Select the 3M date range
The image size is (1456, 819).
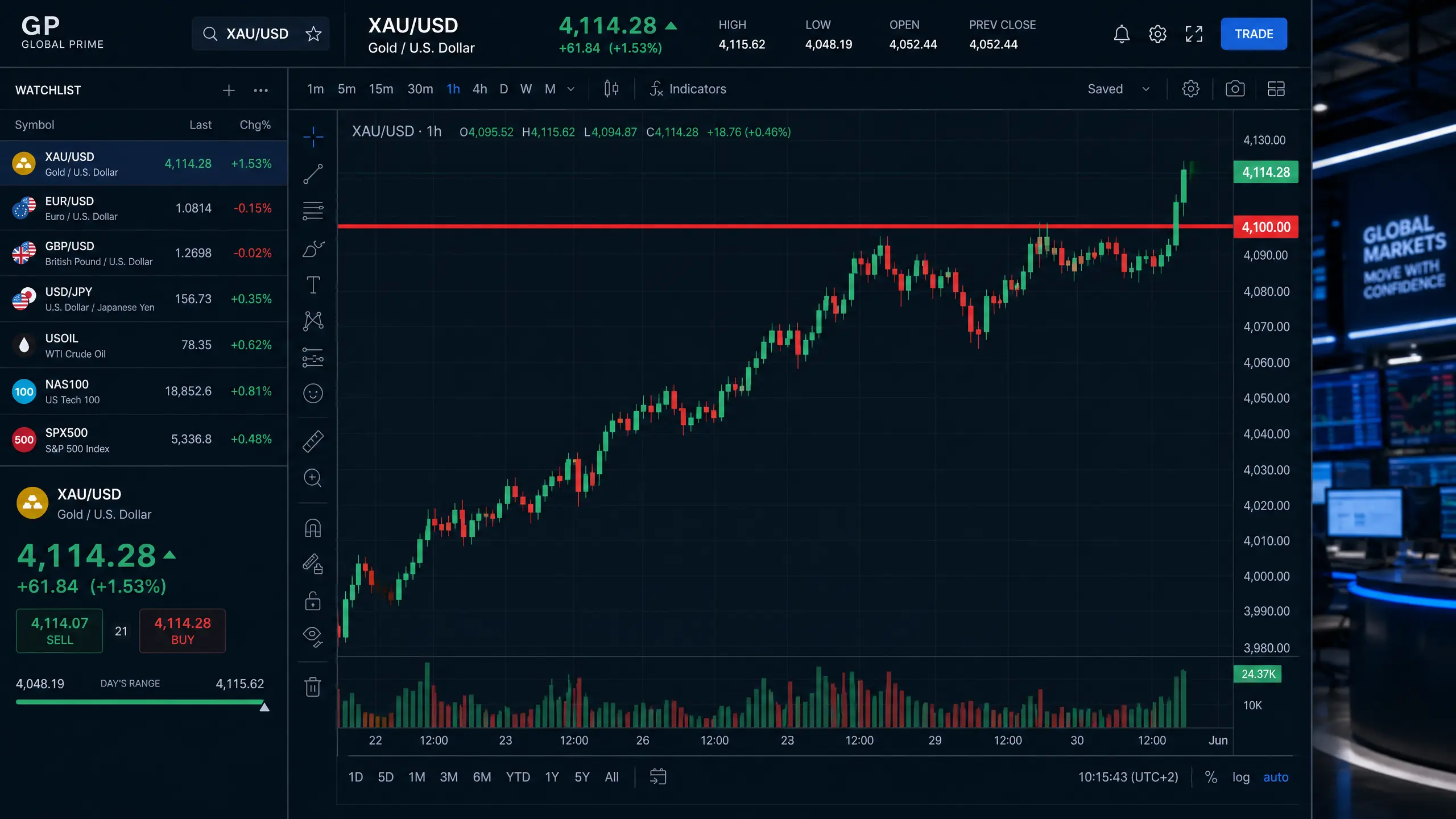coord(448,777)
